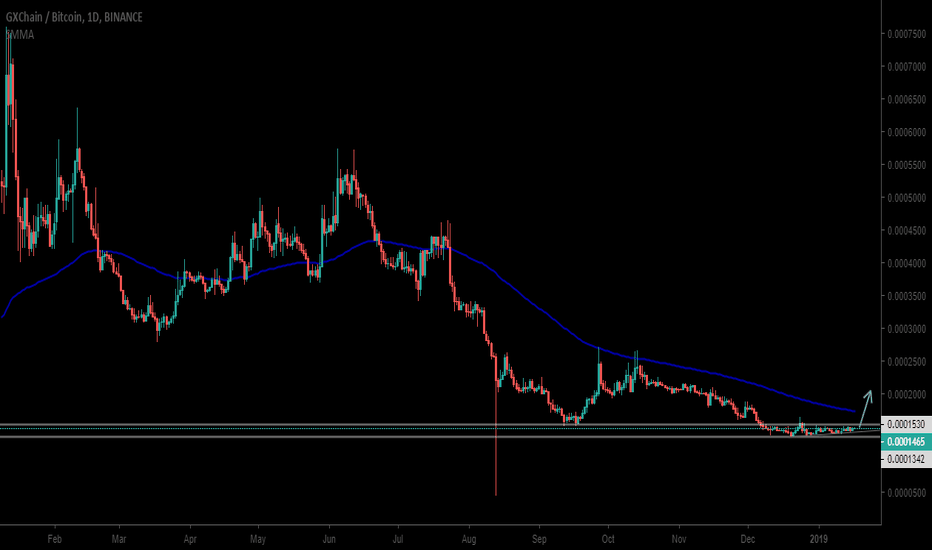This screenshot has height=550, width=932.
Task: Click the Apr label on time axis
Action: click(190, 539)
